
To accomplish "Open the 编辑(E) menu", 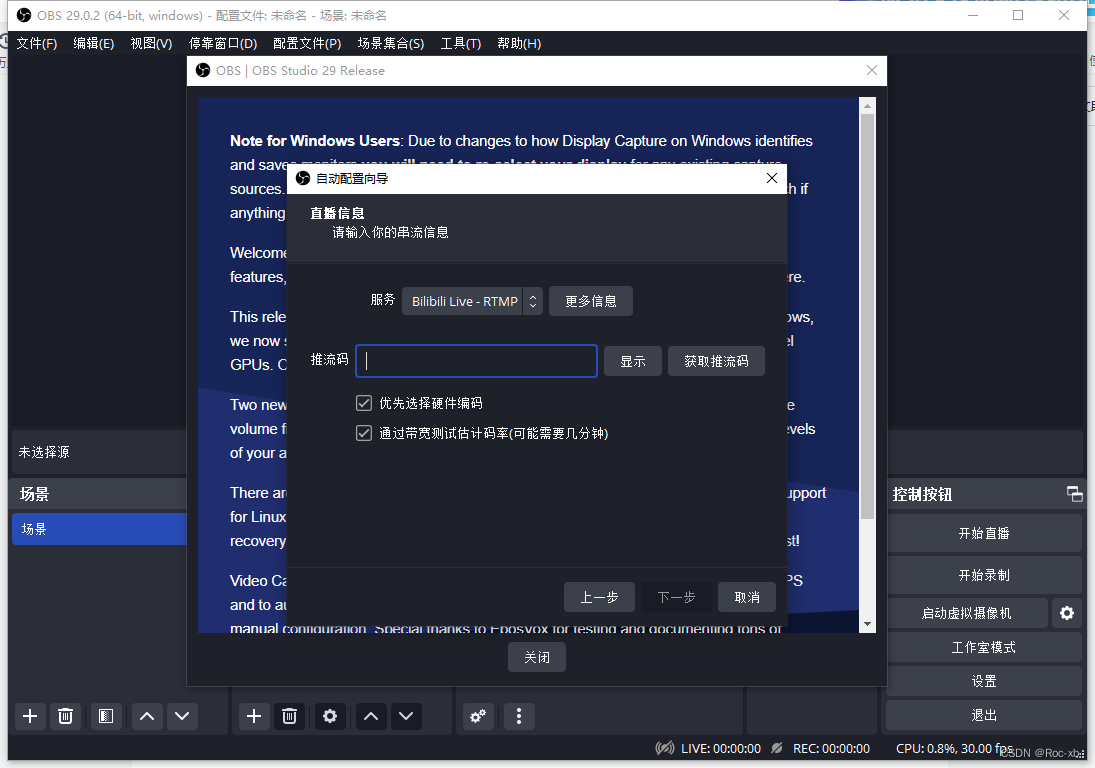I will tap(94, 43).
